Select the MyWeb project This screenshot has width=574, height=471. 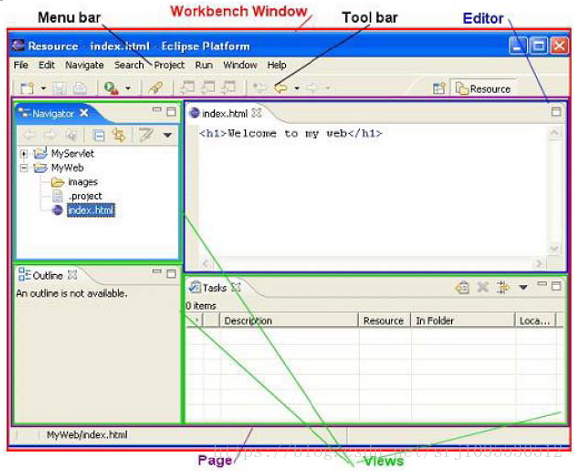(67, 168)
